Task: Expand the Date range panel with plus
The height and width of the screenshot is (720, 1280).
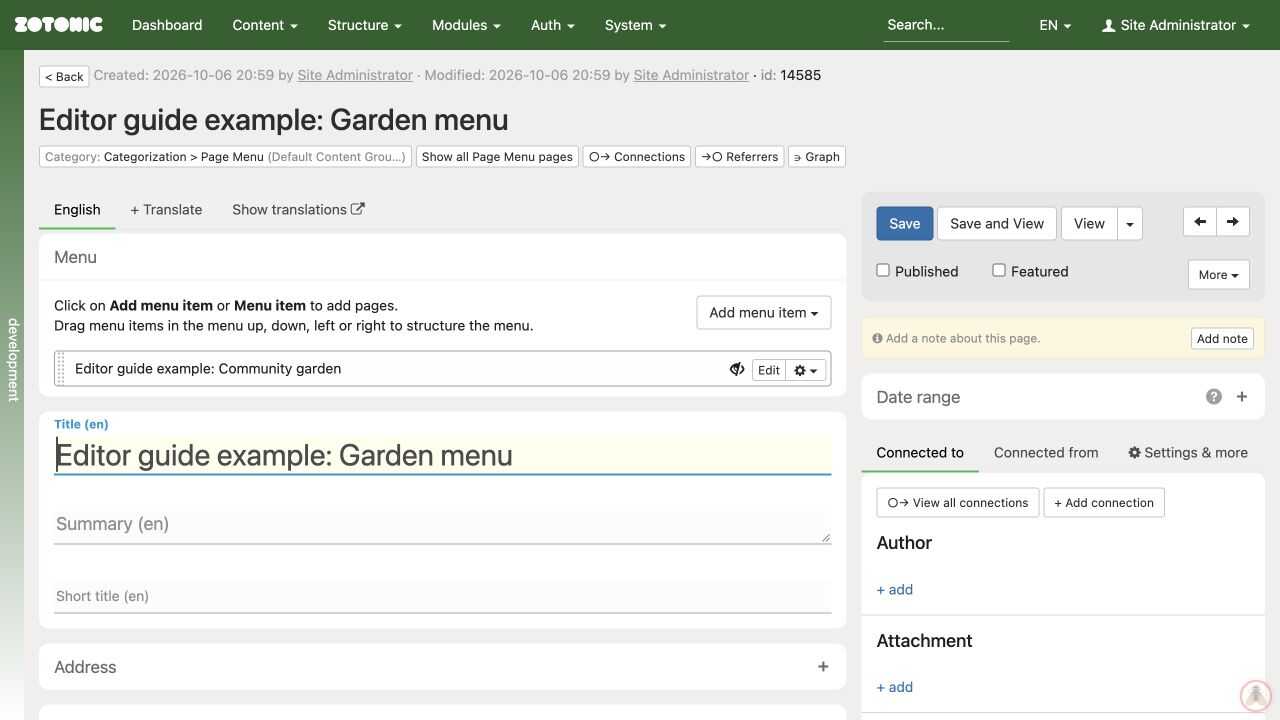Action: click(1242, 397)
